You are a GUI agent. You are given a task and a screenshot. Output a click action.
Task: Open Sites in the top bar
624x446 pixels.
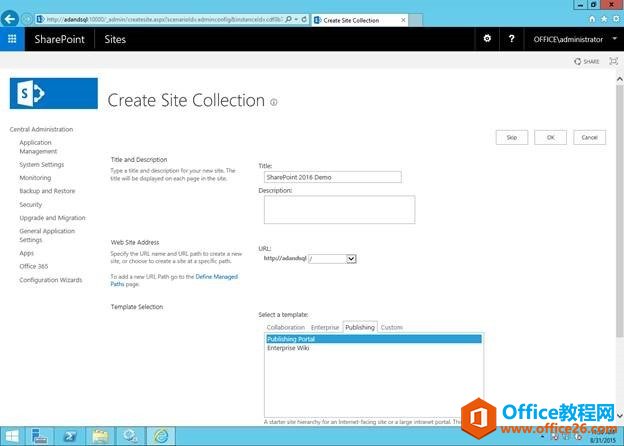point(115,39)
